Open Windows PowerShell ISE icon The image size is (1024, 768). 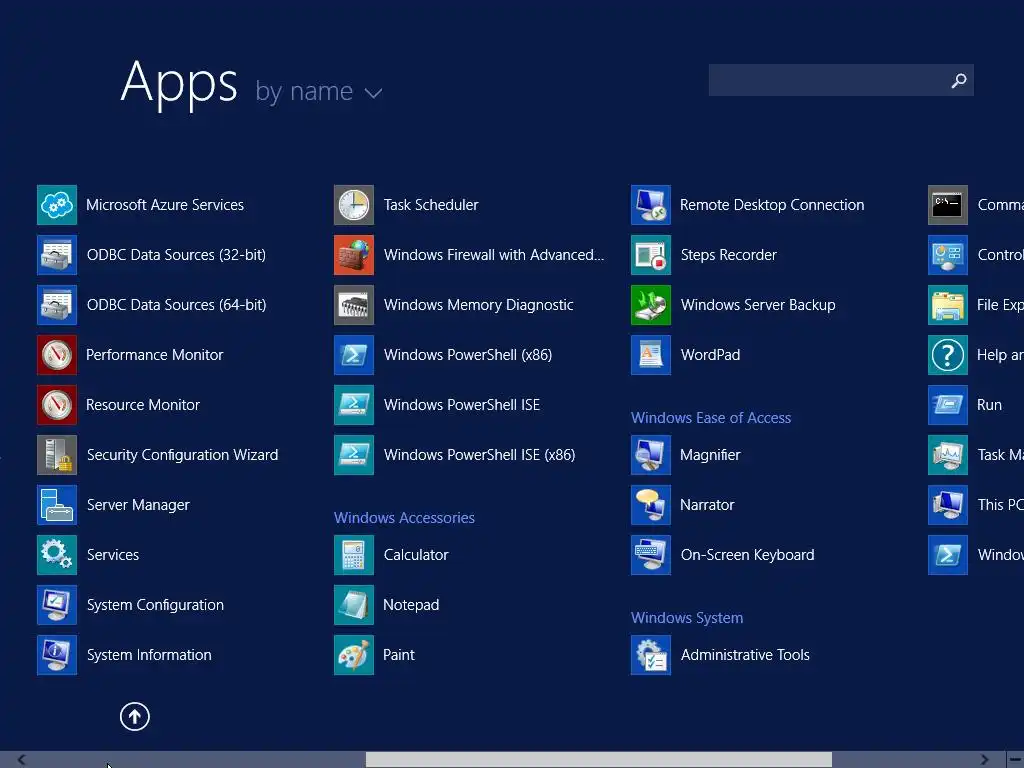[x=354, y=405]
